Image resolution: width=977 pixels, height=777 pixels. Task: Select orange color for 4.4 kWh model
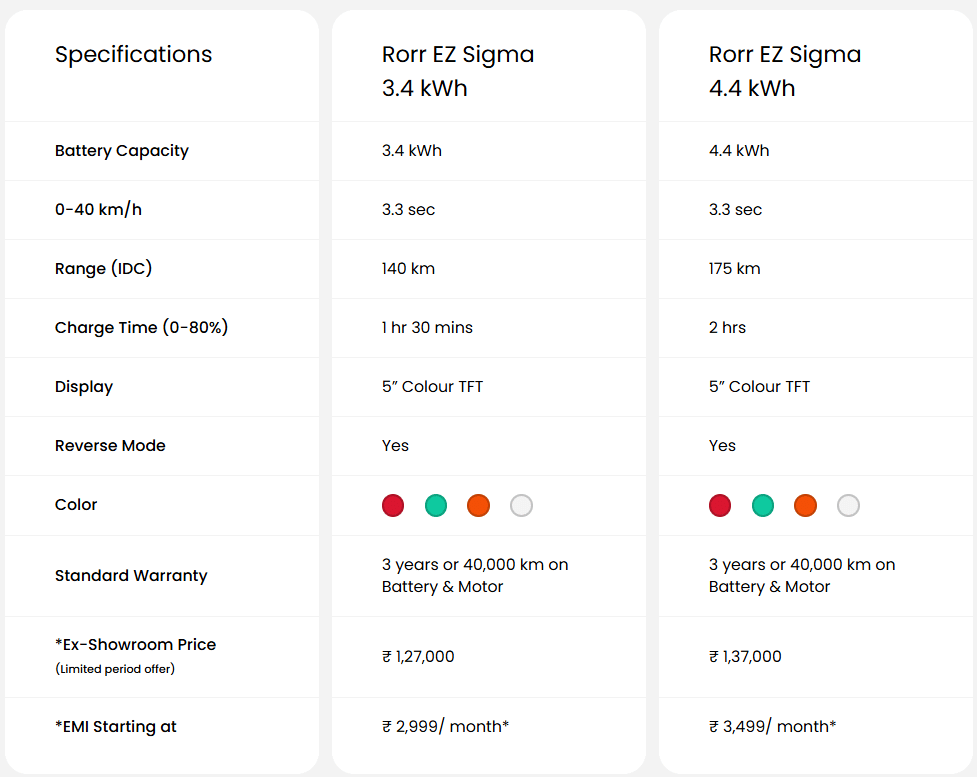[805, 505]
